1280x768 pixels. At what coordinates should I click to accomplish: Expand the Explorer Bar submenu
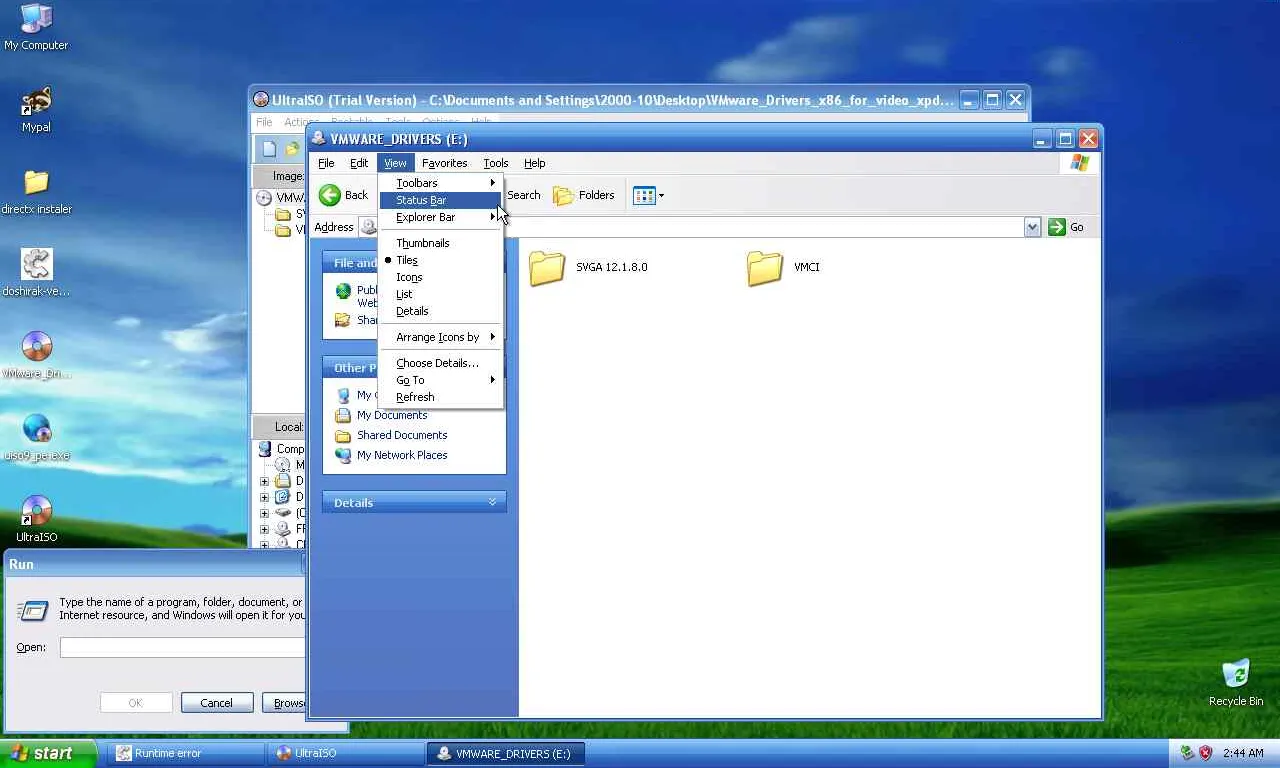coord(440,217)
